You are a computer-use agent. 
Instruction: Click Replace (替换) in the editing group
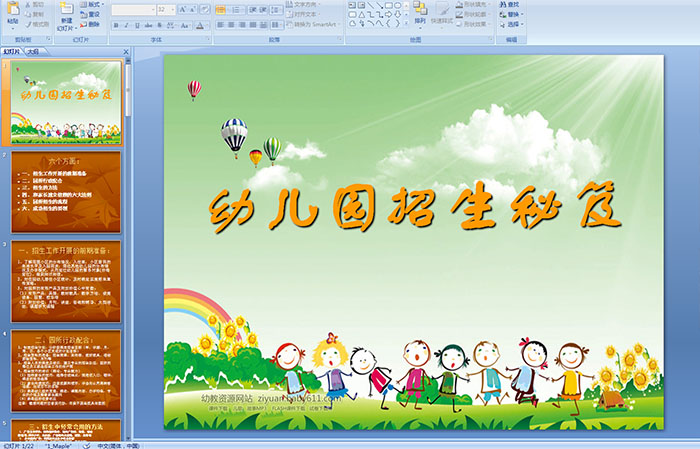[511, 14]
